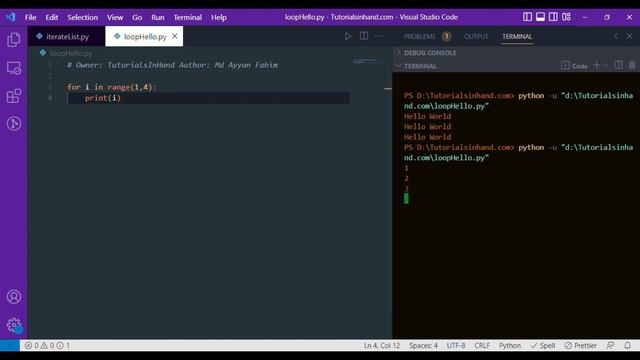Open the Explorer view in activity bar

pos(13,40)
